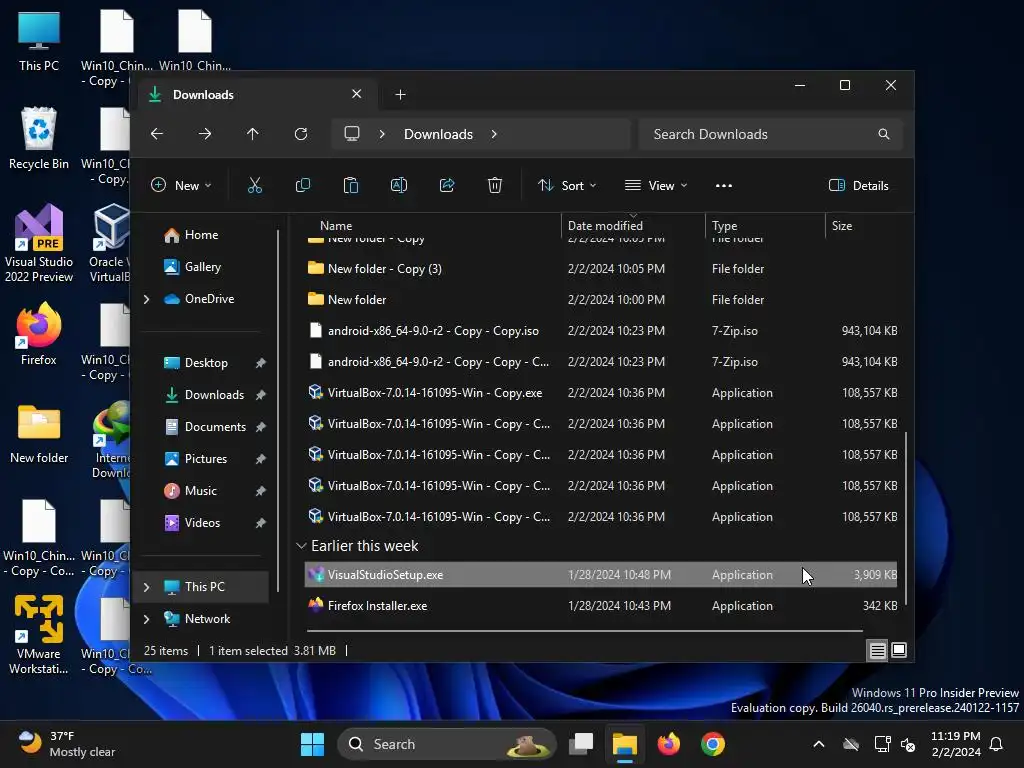
Task: Select the Downloads window tab
Action: click(255, 95)
